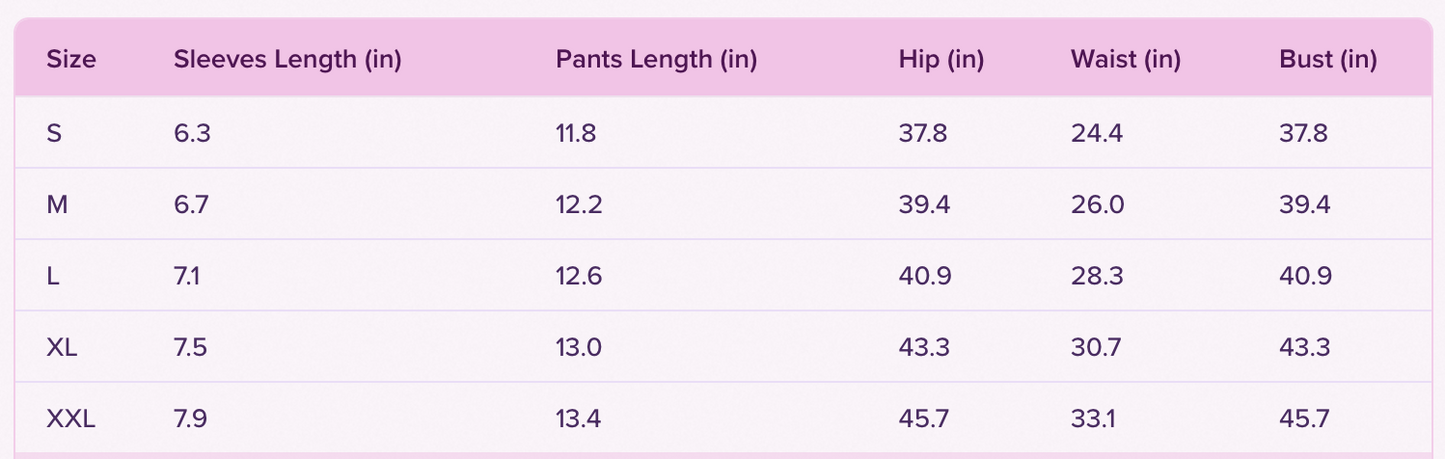This screenshot has width=1445, height=459.
Task: Click pants length value 12.2
Action: [579, 204]
